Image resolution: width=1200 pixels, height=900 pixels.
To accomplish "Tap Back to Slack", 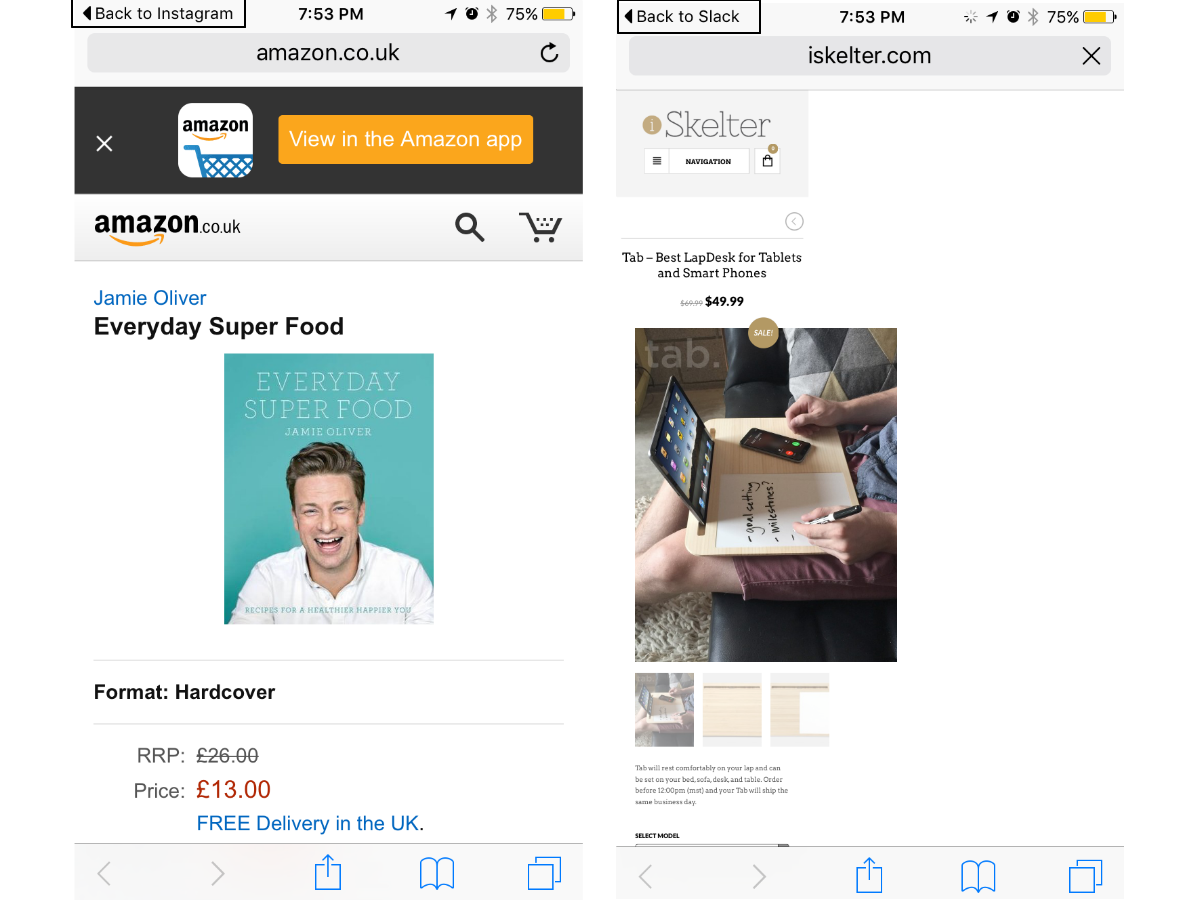I will [x=688, y=17].
